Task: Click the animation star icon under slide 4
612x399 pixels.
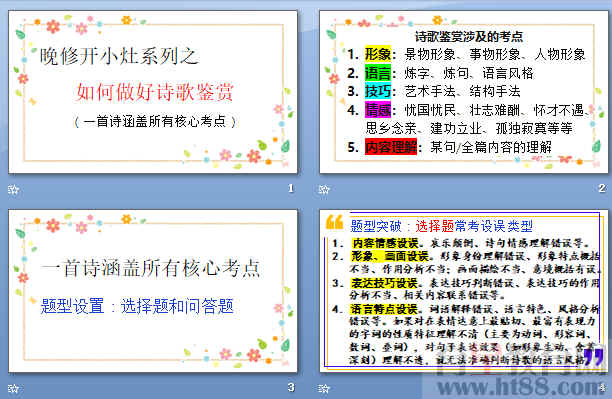Action: pos(324,388)
